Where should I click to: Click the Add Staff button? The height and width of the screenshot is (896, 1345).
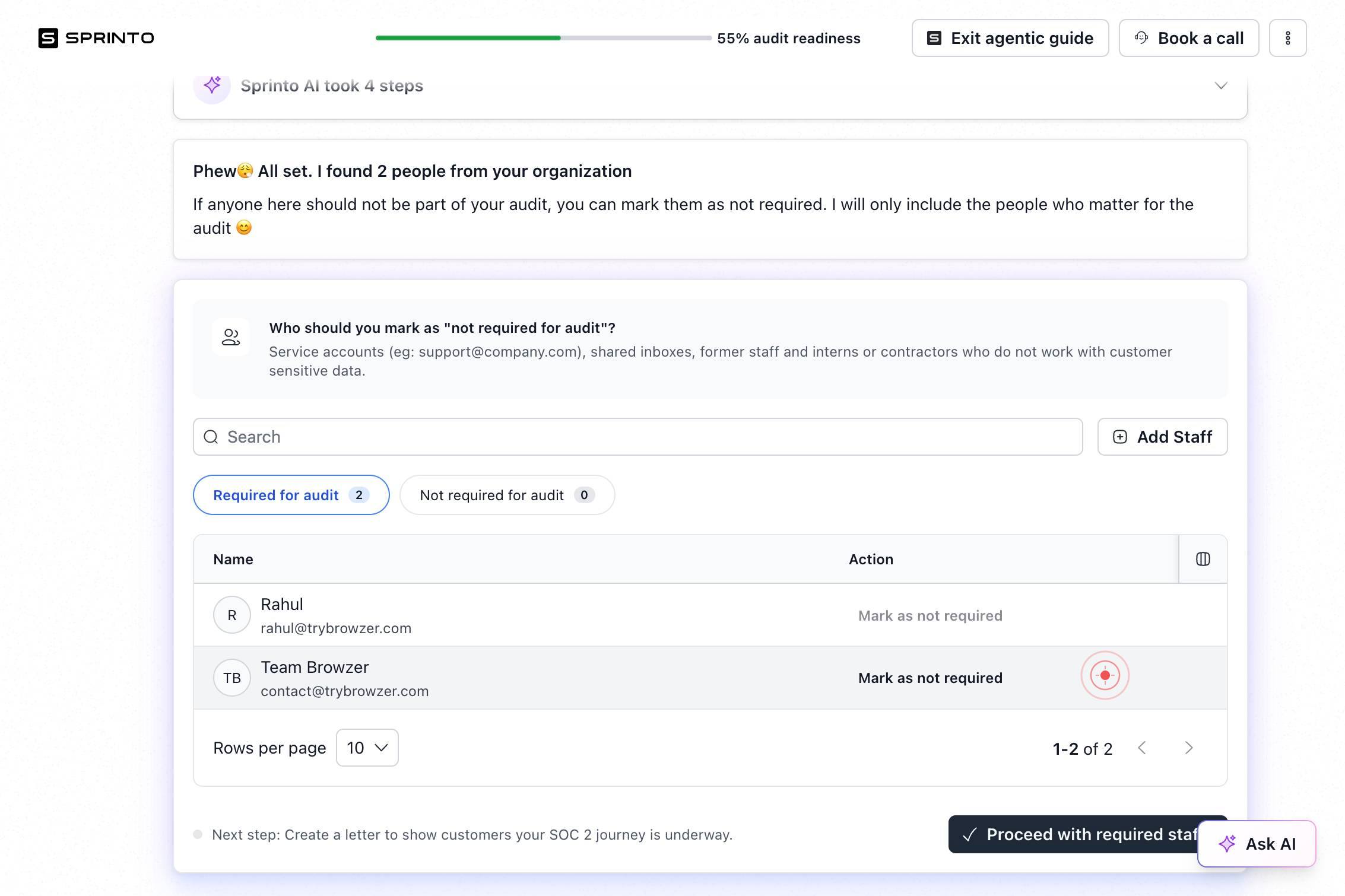tap(1162, 437)
